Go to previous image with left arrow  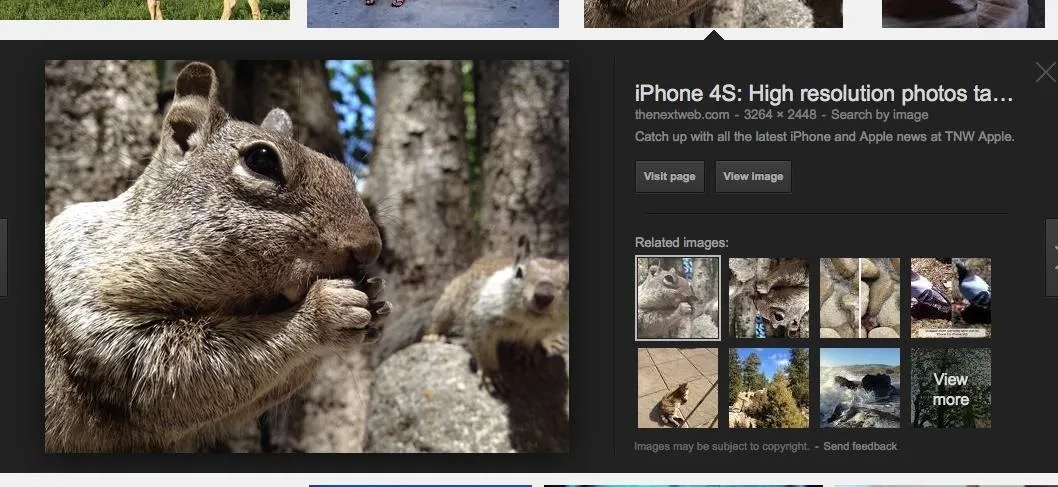3,258
